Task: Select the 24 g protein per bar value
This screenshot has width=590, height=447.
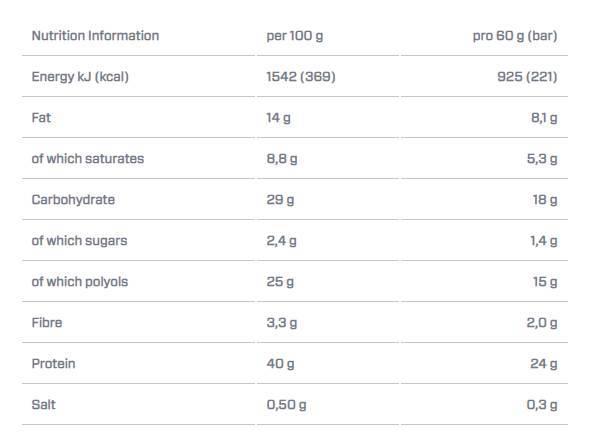Action: pos(544,364)
